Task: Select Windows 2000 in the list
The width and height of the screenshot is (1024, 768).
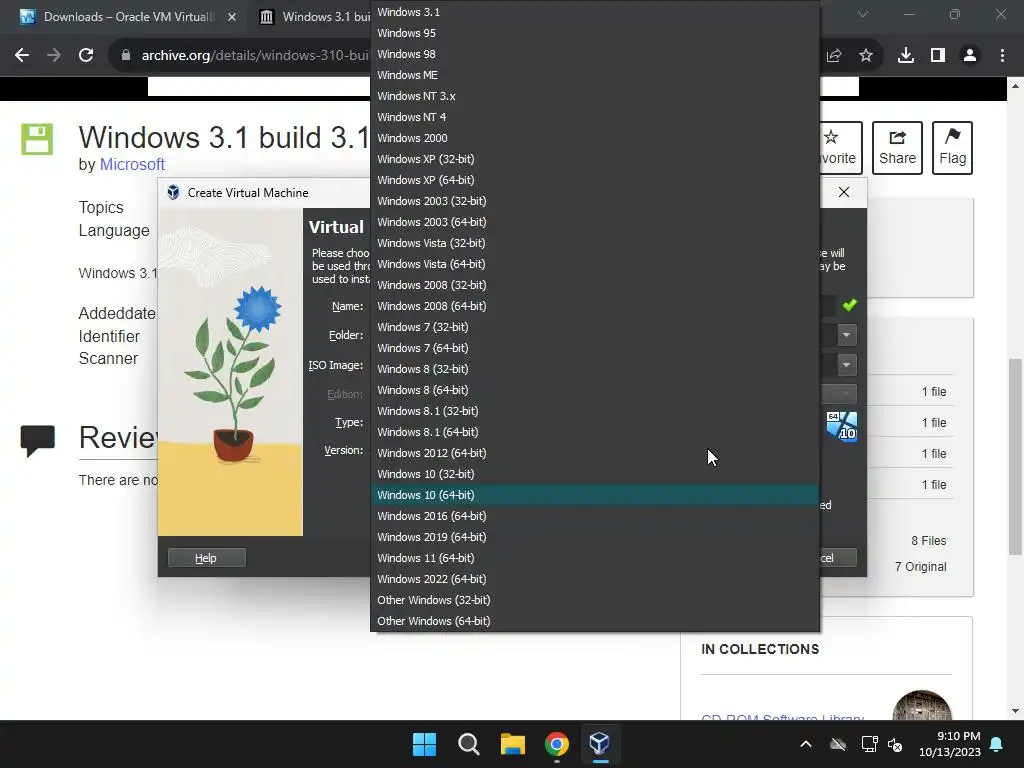Action: 594,138
